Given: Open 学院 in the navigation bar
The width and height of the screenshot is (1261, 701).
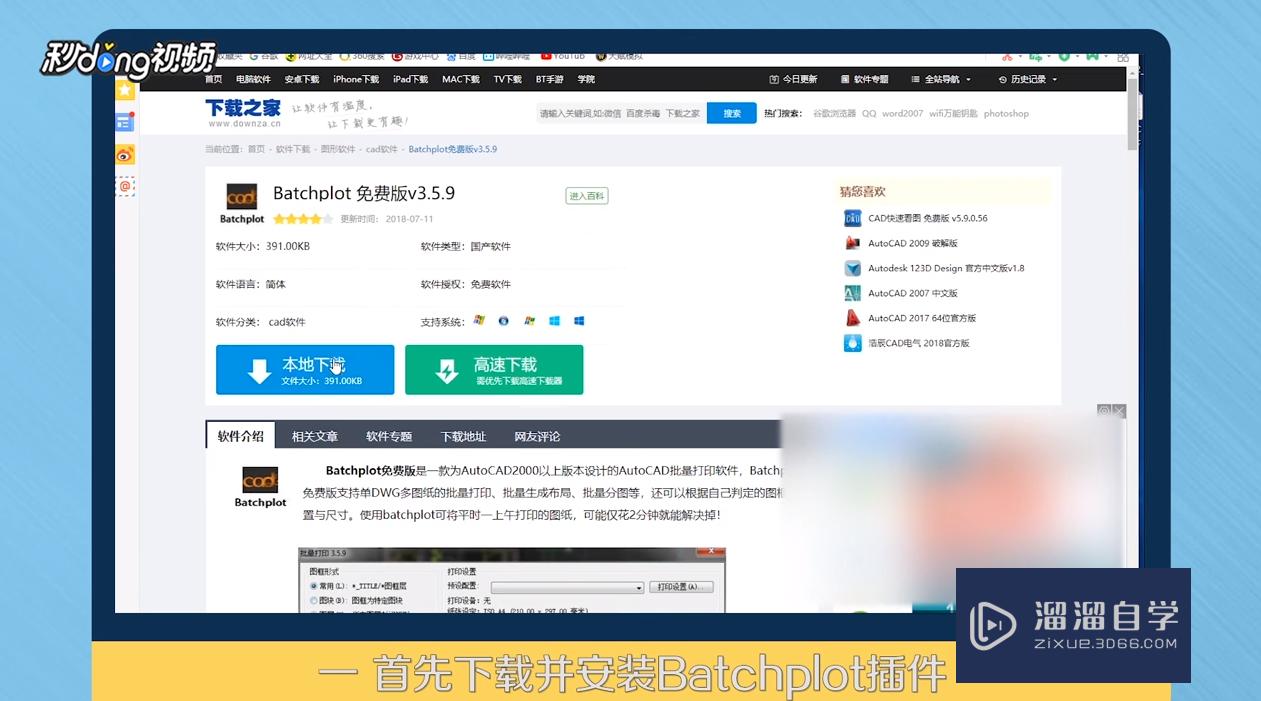Looking at the screenshot, I should click(586, 79).
